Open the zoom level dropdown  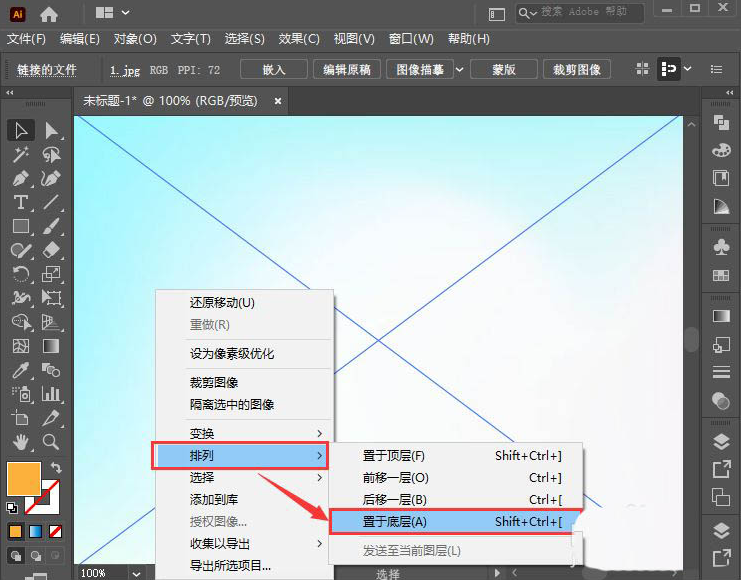tap(136, 573)
